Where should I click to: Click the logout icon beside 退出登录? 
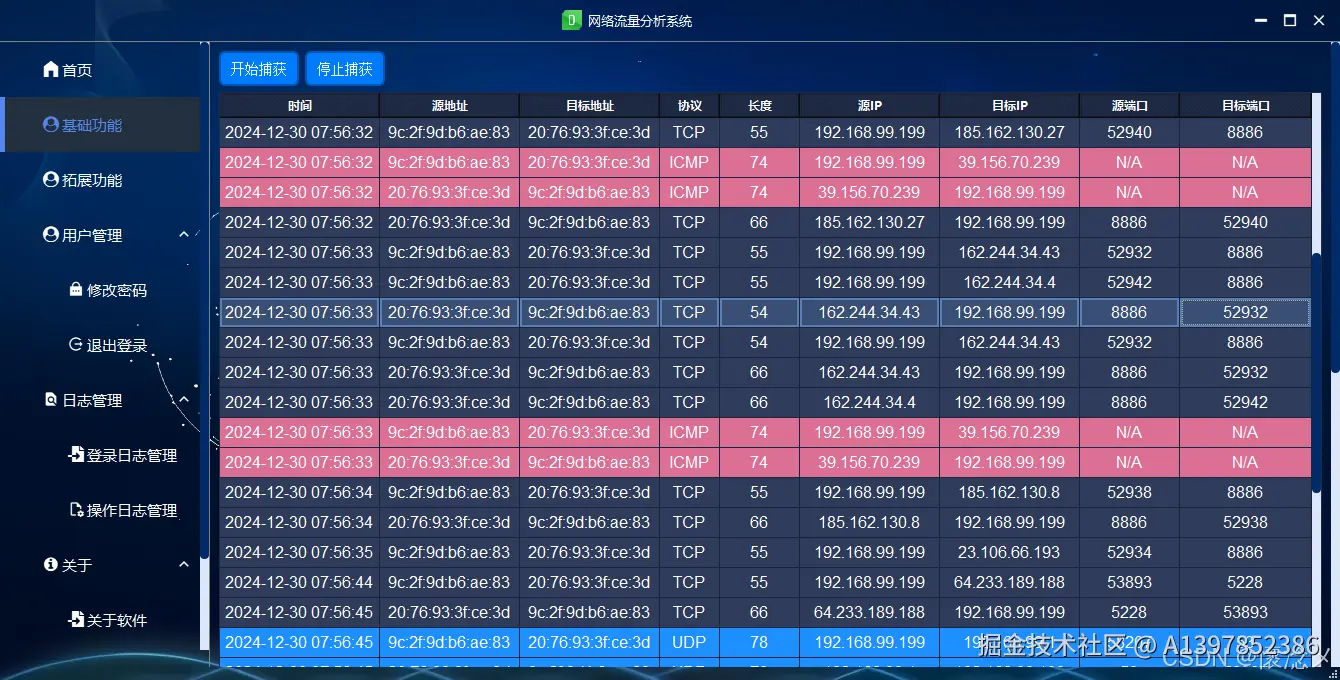click(76, 345)
